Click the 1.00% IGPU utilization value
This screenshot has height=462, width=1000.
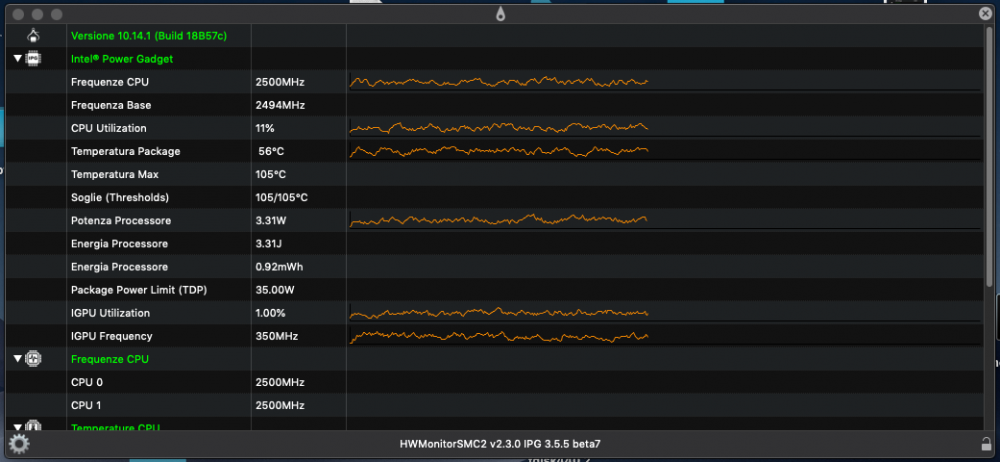click(270, 313)
